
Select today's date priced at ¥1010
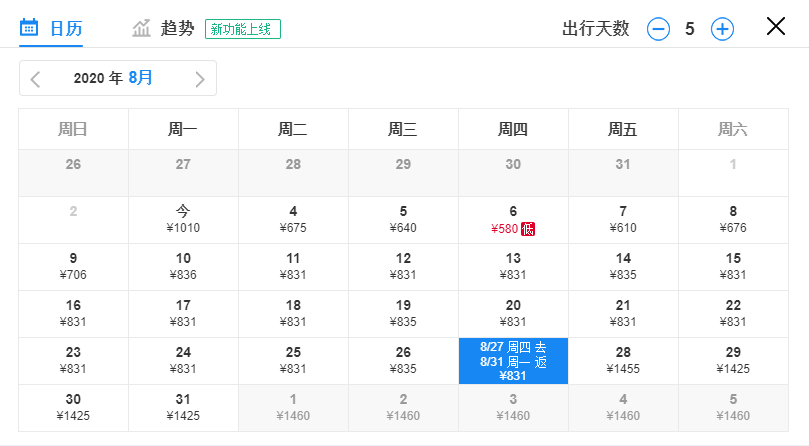tap(183, 219)
